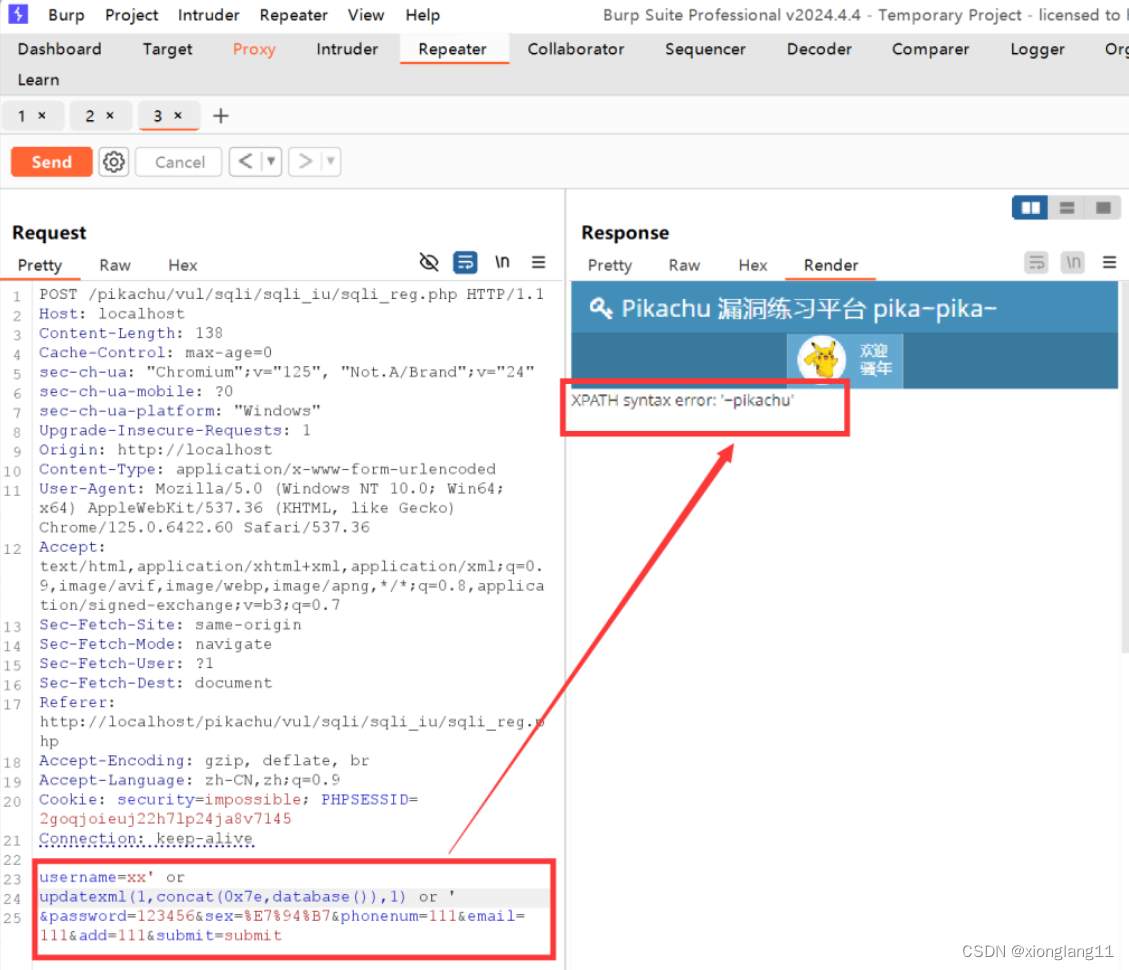Toggle word wrap icon in Request pane
1129x970 pixels.
(465, 262)
